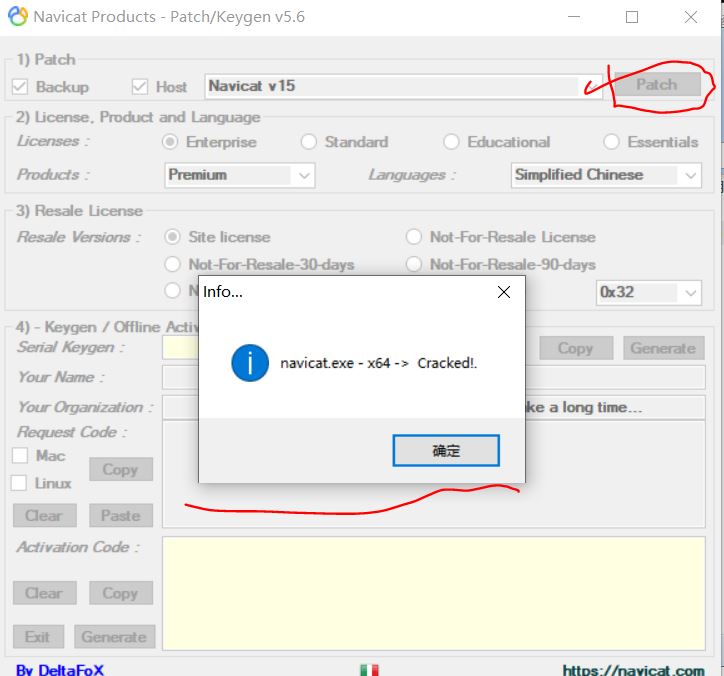Screen dimensions: 724x676
Task: Click the Exit button
Action: [x=38, y=637]
